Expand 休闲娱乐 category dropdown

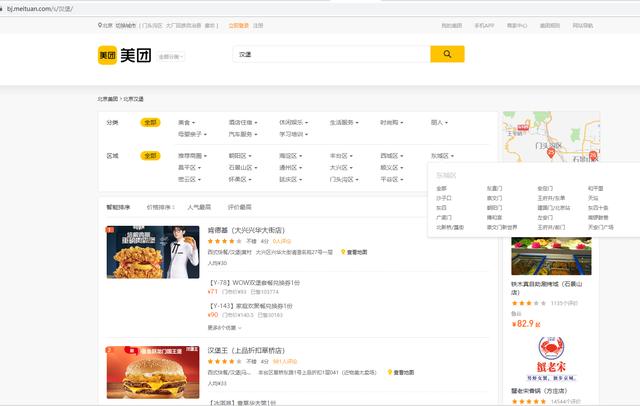point(293,122)
